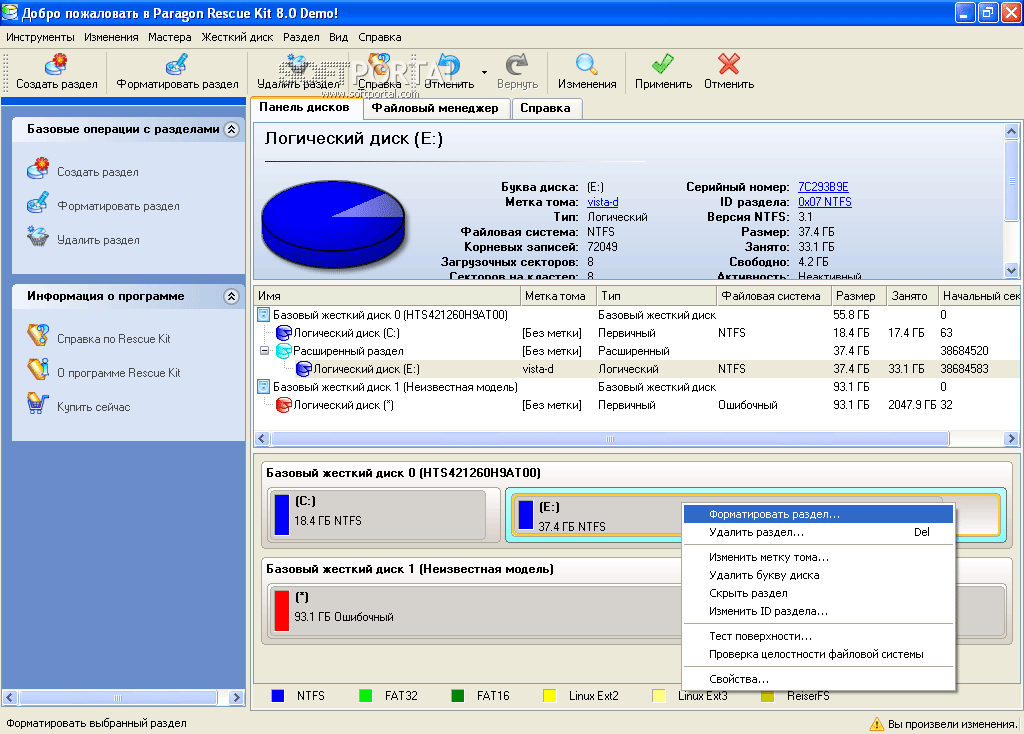Click the Занято column header
Image resolution: width=1024 pixels, height=734 pixels.
tap(912, 296)
